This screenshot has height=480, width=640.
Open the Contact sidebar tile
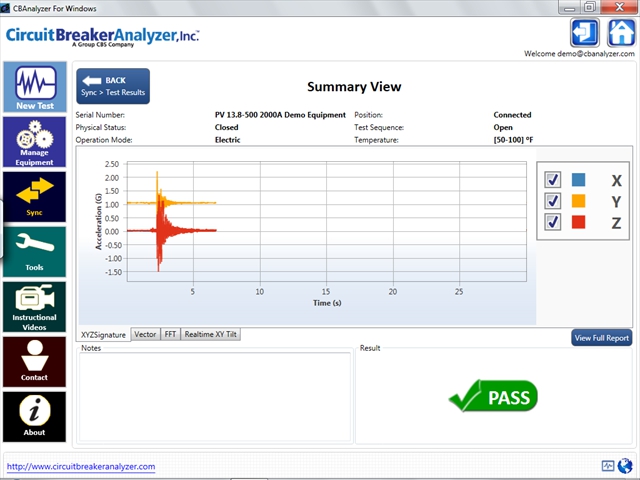point(35,362)
